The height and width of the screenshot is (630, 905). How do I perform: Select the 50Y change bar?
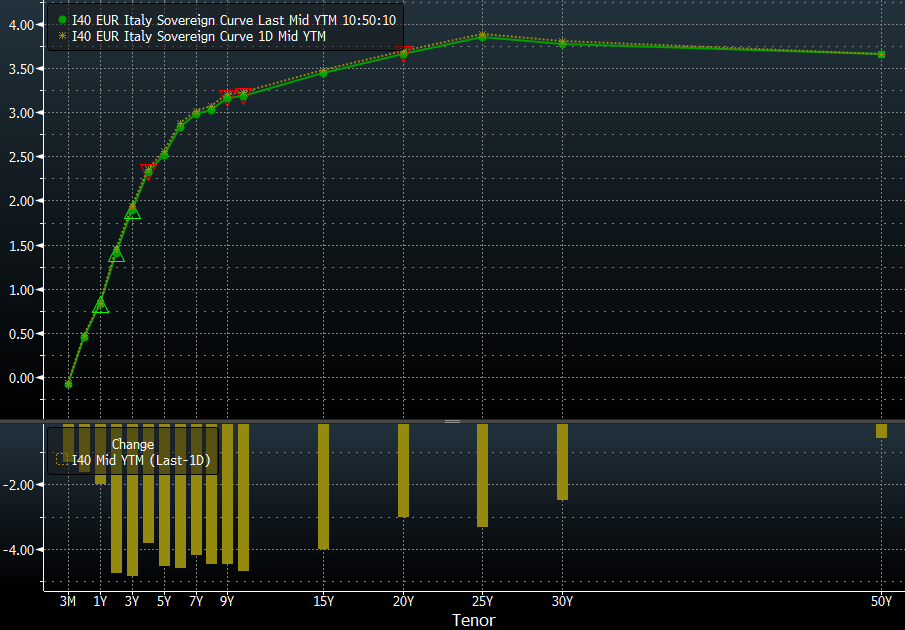(x=881, y=431)
